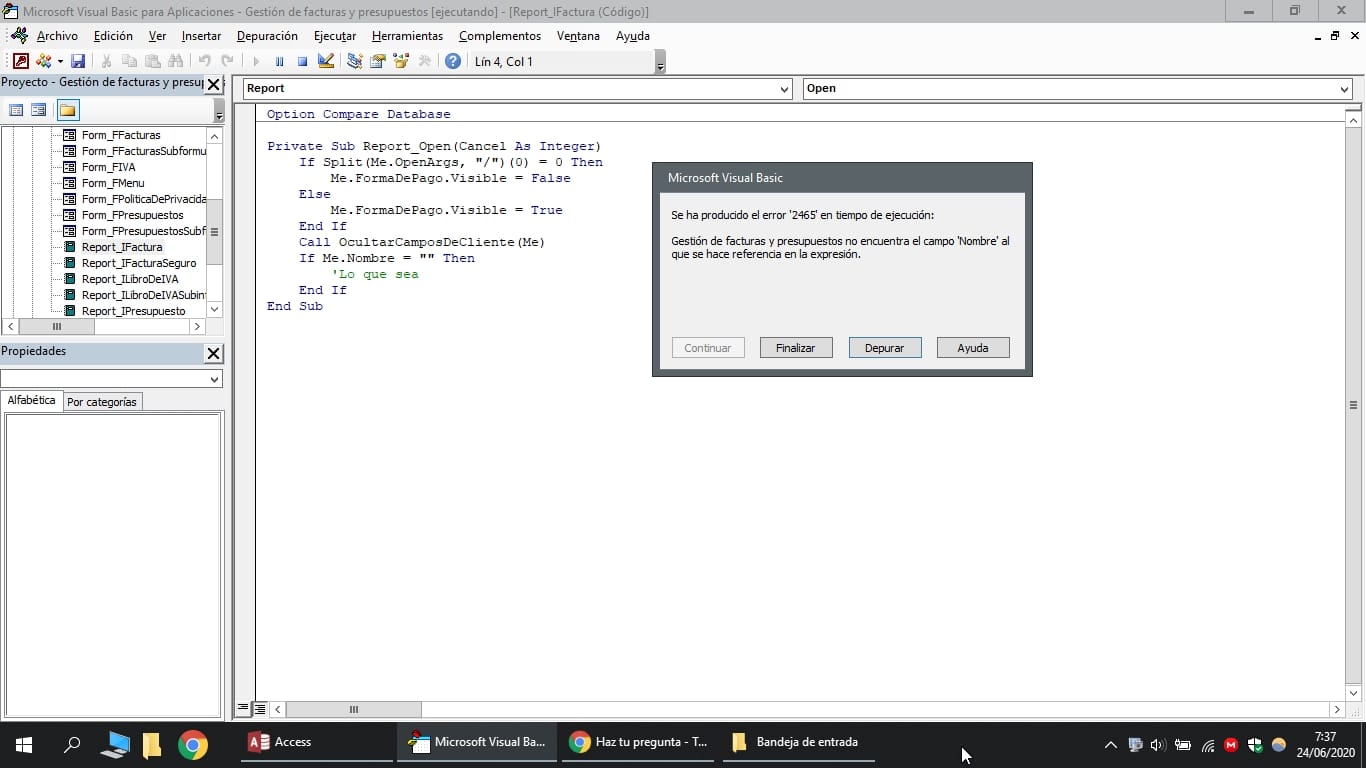1366x768 pixels.
Task: Open the Herramientas menu
Action: pyautogui.click(x=407, y=36)
